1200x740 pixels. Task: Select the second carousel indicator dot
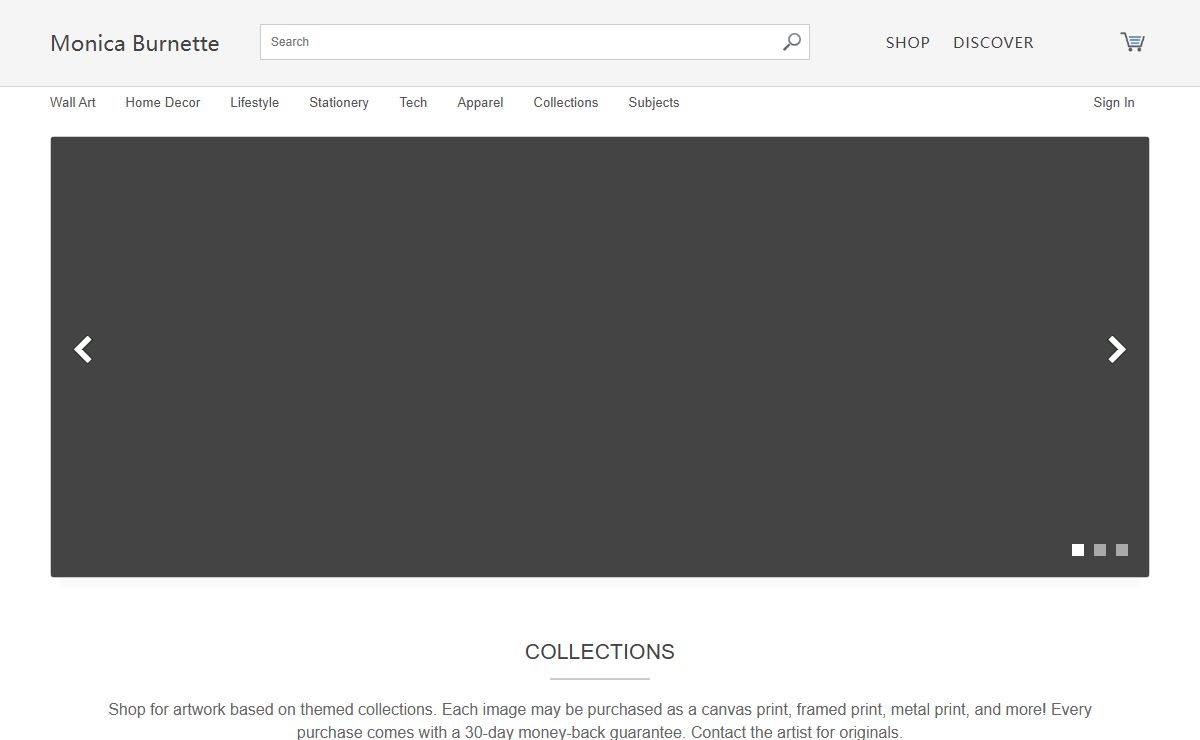pos(1100,550)
